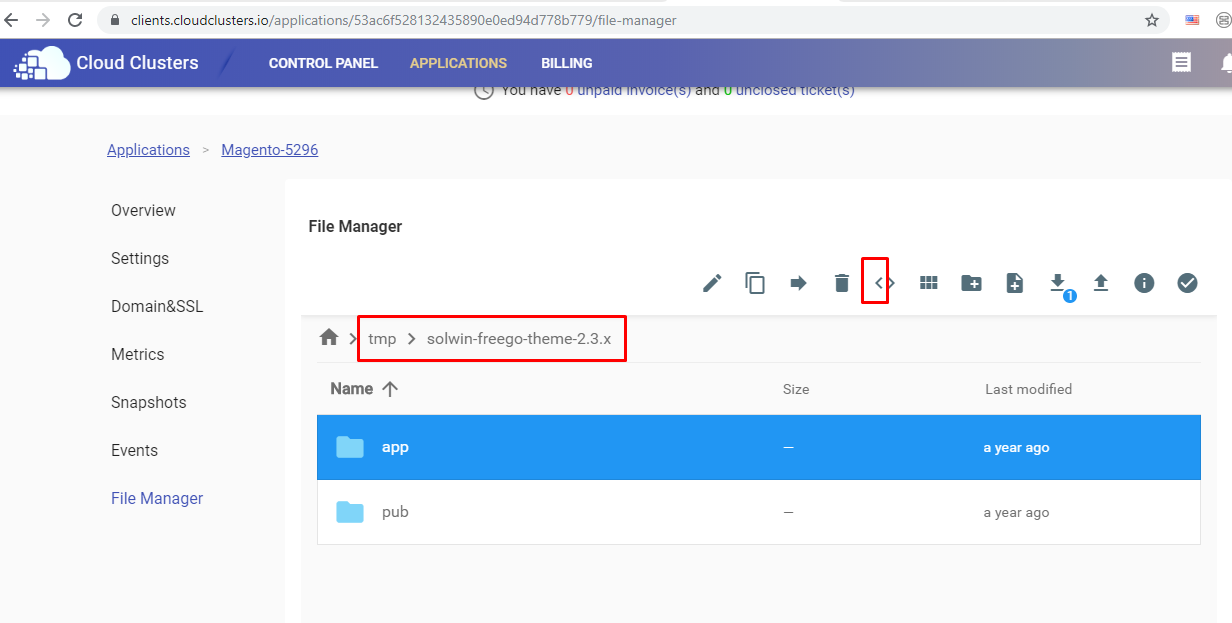Go to home folder in breadcrumb
The image size is (1232, 623).
(x=329, y=338)
